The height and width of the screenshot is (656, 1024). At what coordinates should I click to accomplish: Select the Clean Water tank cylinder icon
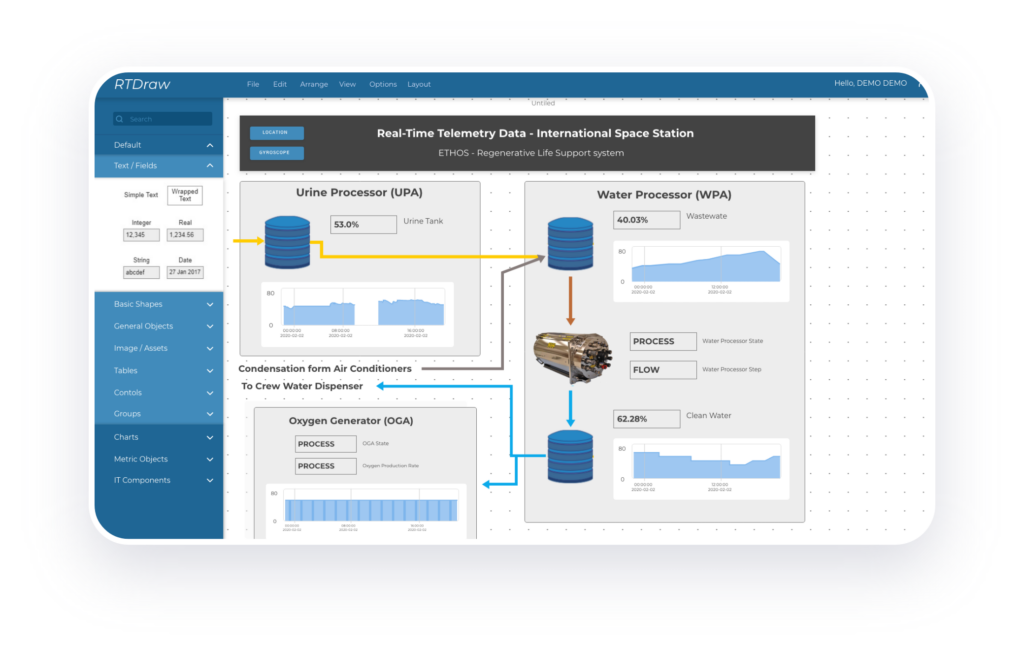pyautogui.click(x=570, y=457)
